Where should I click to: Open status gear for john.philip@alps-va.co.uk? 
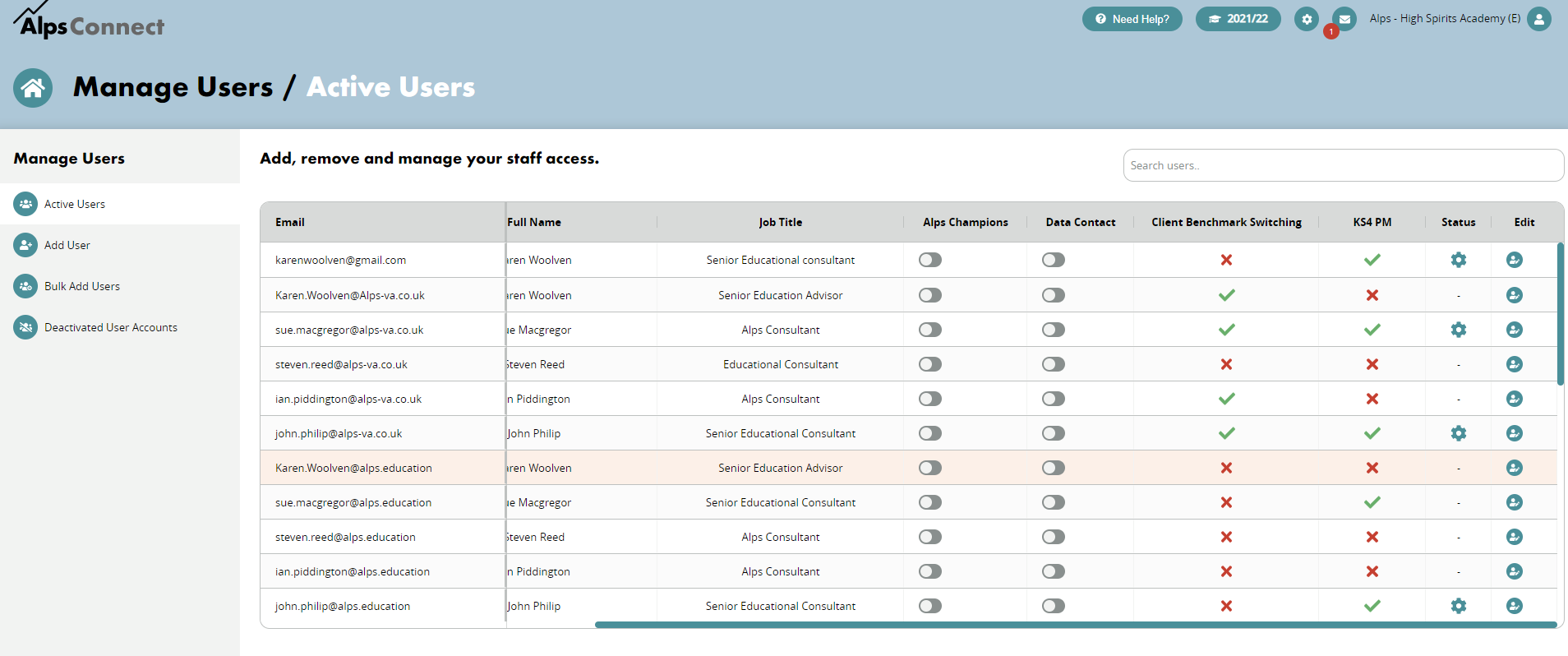(1459, 433)
